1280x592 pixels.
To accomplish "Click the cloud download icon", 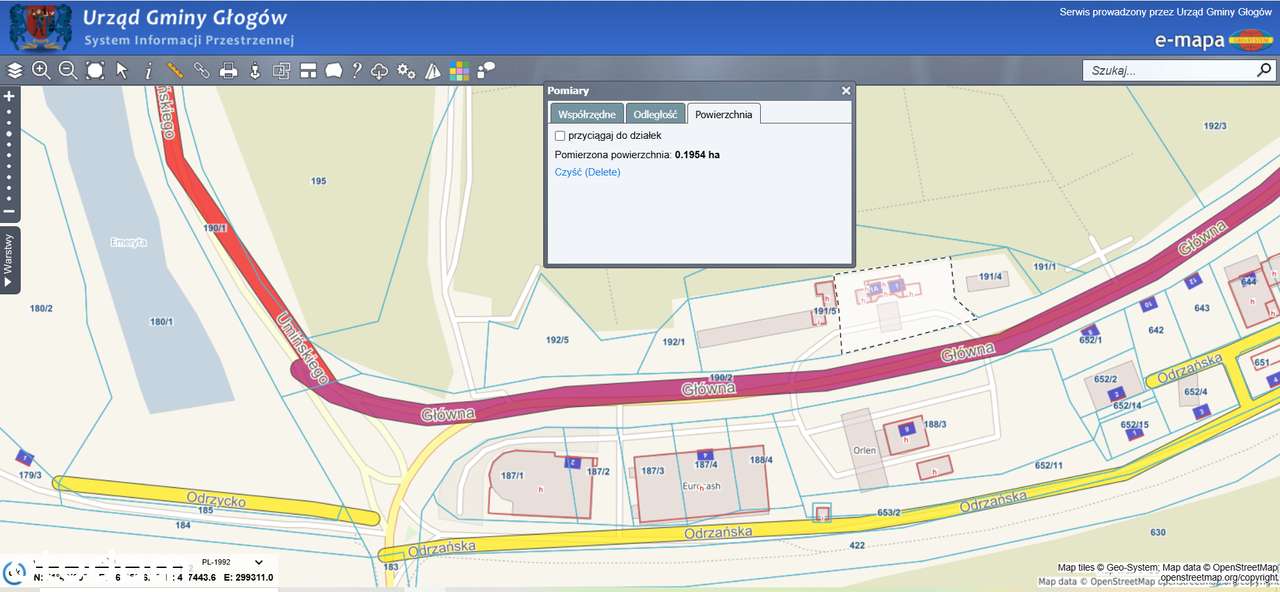I will 380,71.
